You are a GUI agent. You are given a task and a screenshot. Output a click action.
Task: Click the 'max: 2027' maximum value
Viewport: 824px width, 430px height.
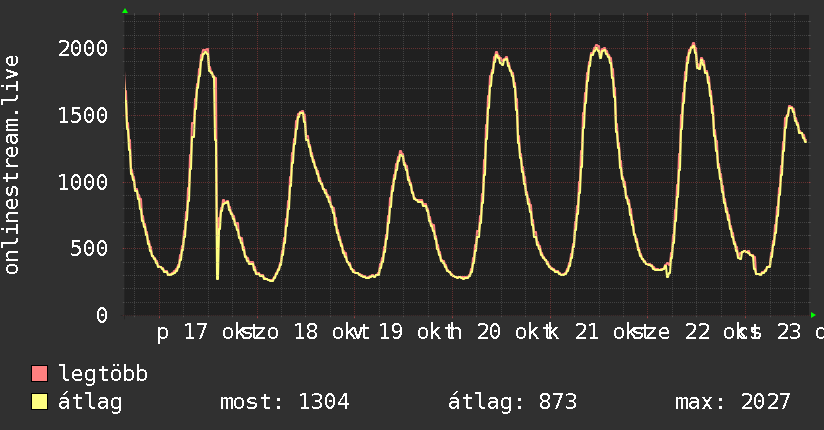733,402
